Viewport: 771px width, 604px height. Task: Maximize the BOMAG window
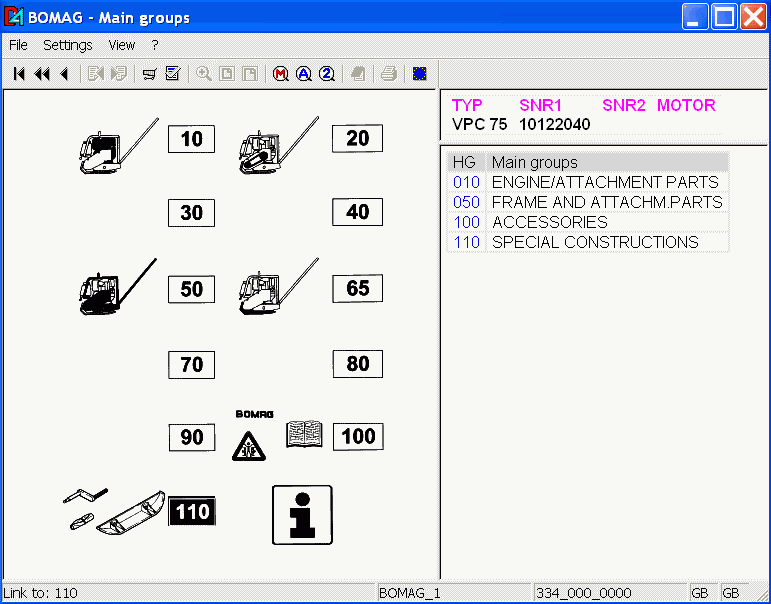pyautogui.click(x=724, y=17)
